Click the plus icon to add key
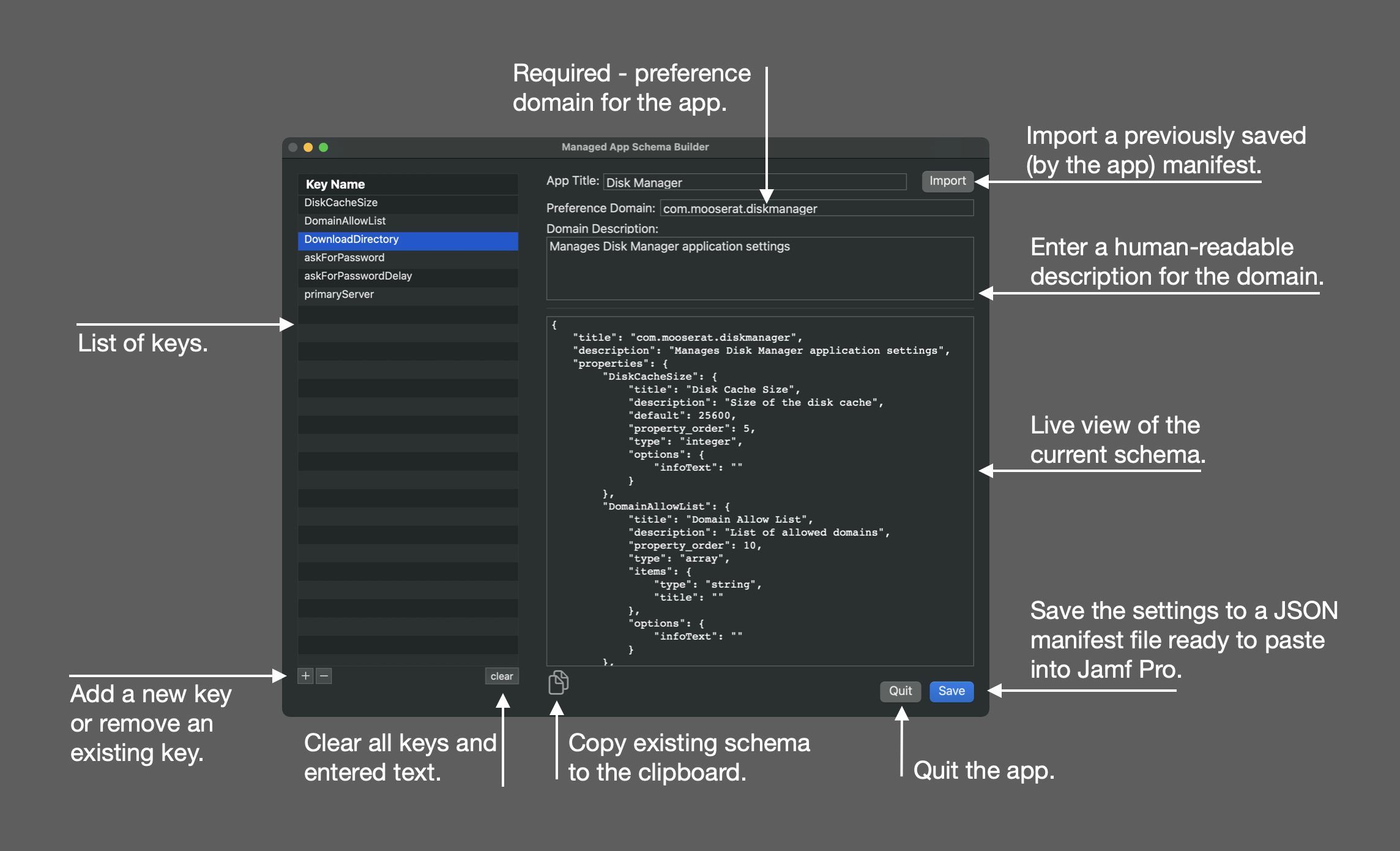1400x851 pixels. tap(305, 676)
